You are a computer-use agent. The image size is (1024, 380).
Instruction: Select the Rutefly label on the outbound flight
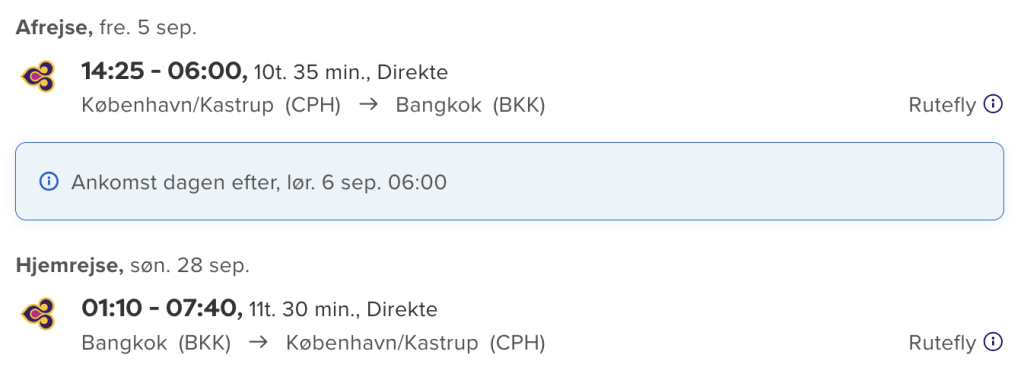tap(942, 104)
